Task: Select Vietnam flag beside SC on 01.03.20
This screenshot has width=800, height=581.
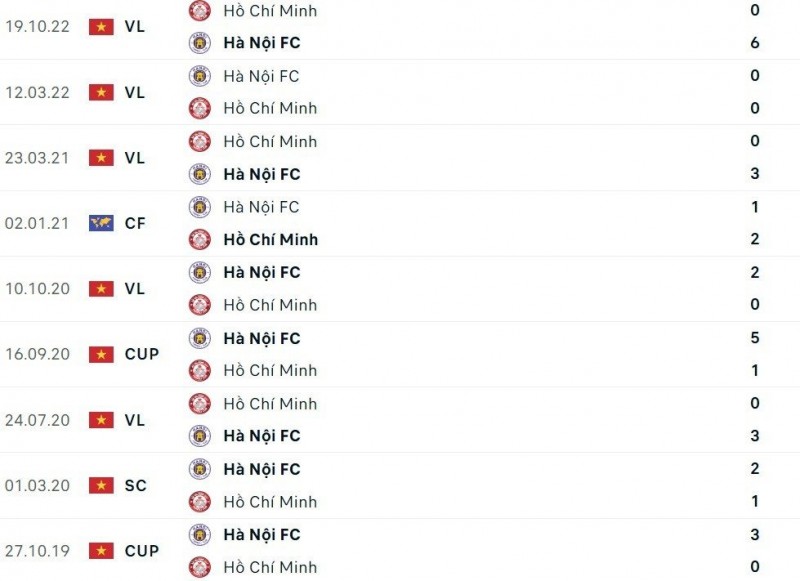Action: (101, 486)
